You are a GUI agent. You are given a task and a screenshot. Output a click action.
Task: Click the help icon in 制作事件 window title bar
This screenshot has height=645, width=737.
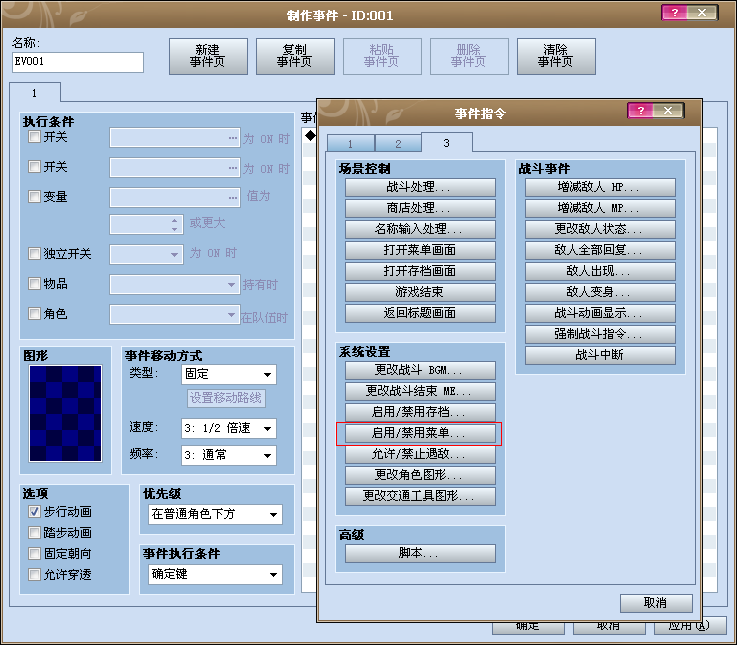(x=674, y=13)
